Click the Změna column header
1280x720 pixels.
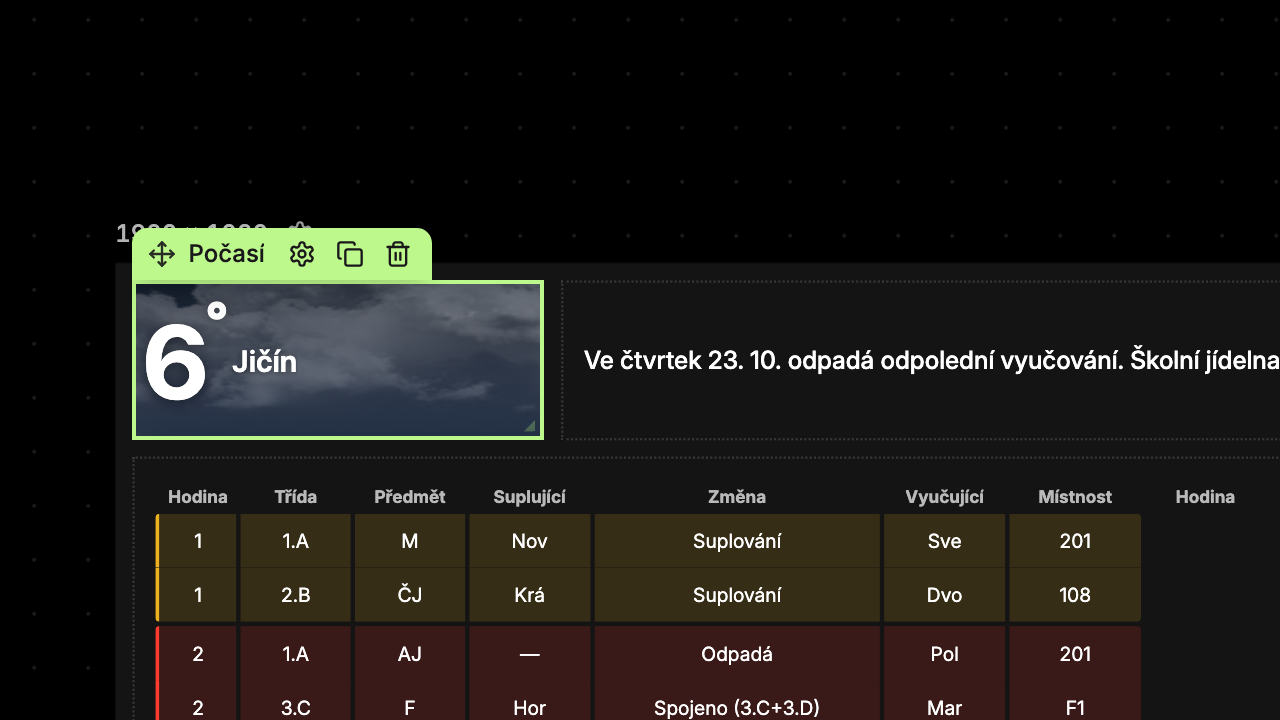pos(737,497)
